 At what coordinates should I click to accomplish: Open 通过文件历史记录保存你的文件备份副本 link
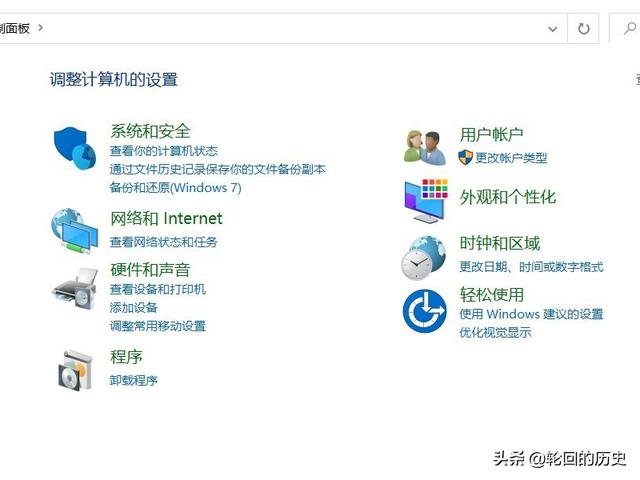click(x=218, y=169)
